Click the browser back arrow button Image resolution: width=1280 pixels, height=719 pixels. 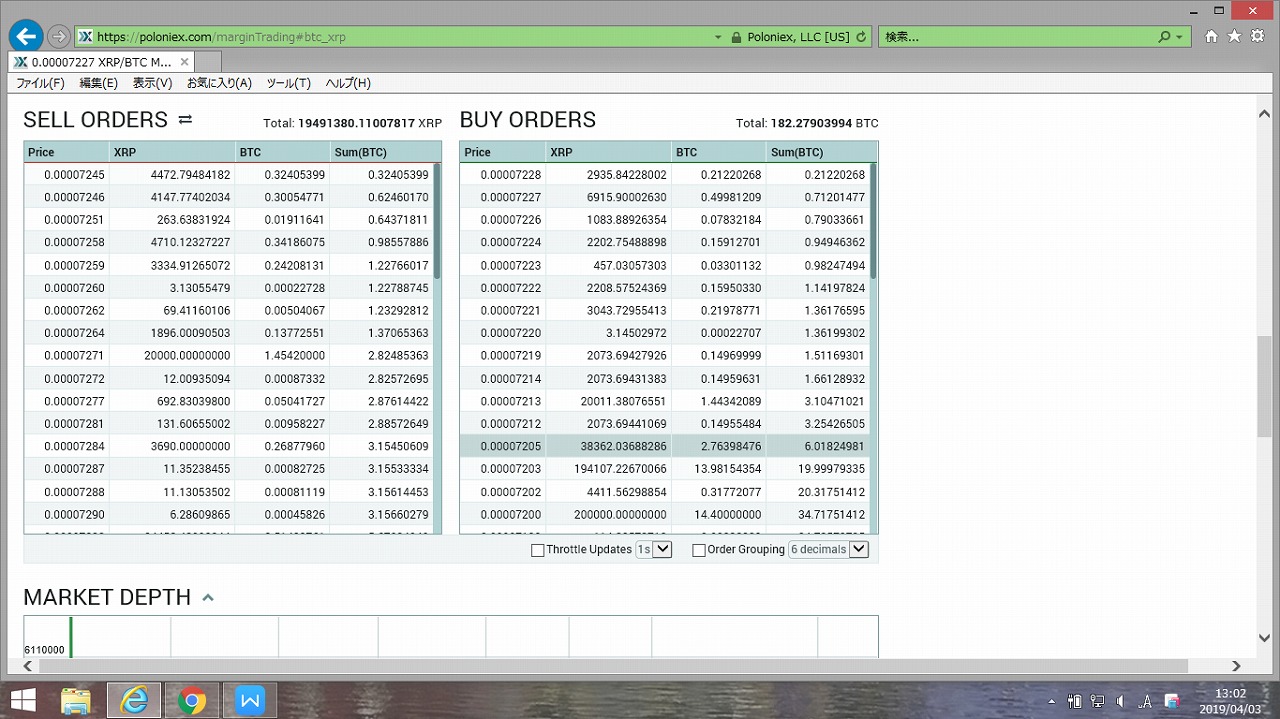[x=26, y=36]
